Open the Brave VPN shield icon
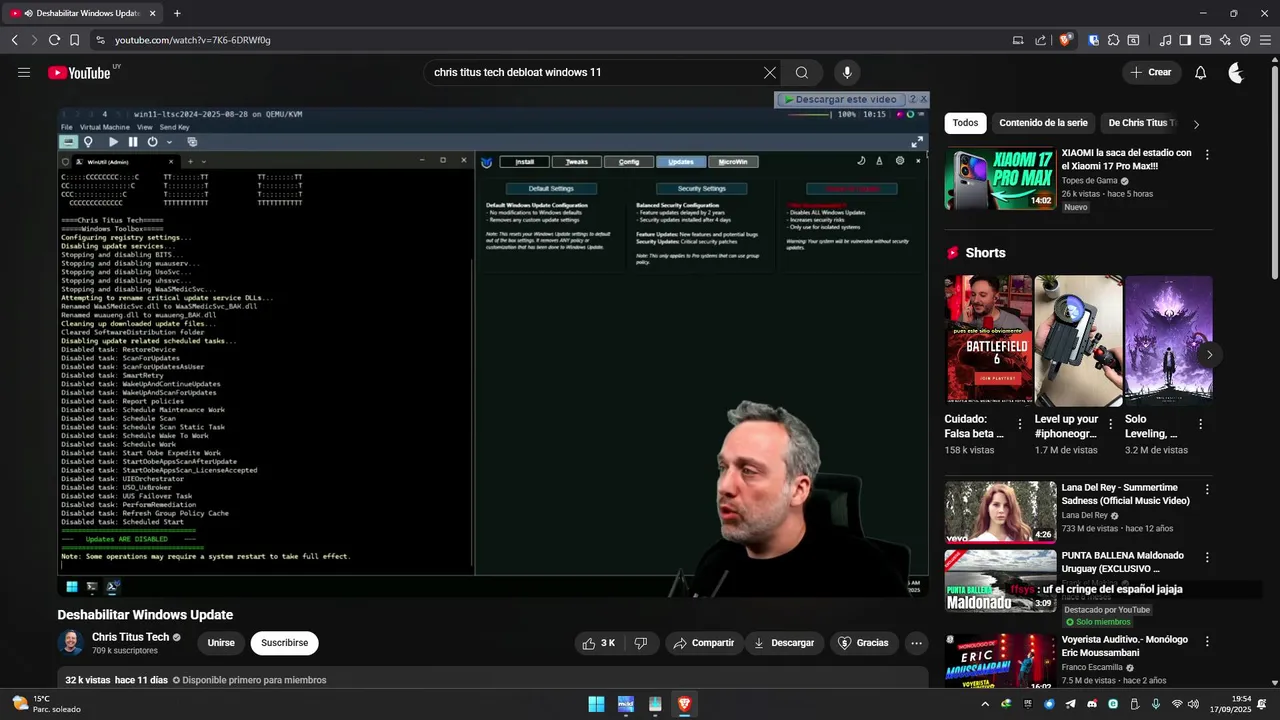The image size is (1280, 720). coord(1245,40)
